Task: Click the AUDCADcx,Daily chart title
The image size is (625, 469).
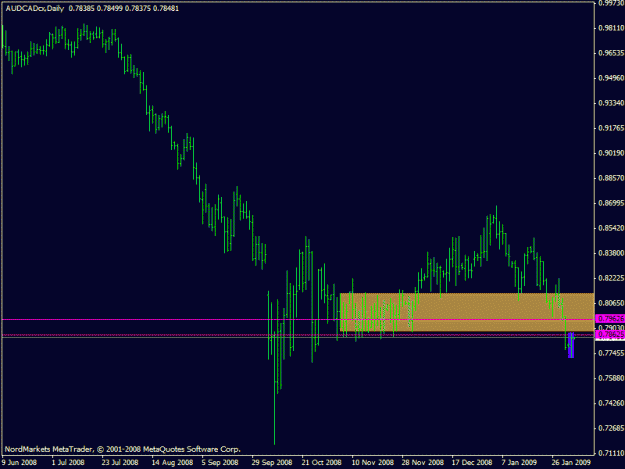Action: [x=35, y=8]
